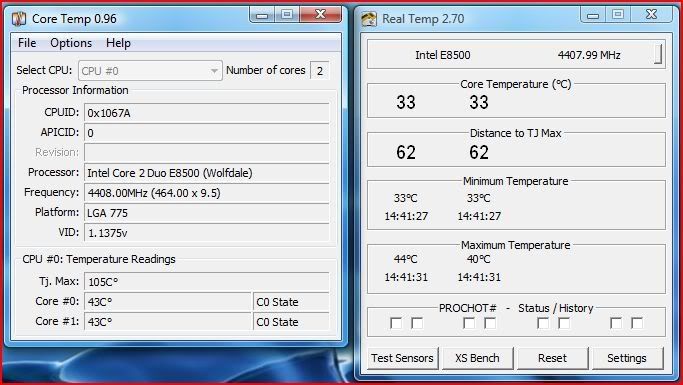683x385 pixels.
Task: Open Real Temp Settings
Action: click(x=627, y=358)
